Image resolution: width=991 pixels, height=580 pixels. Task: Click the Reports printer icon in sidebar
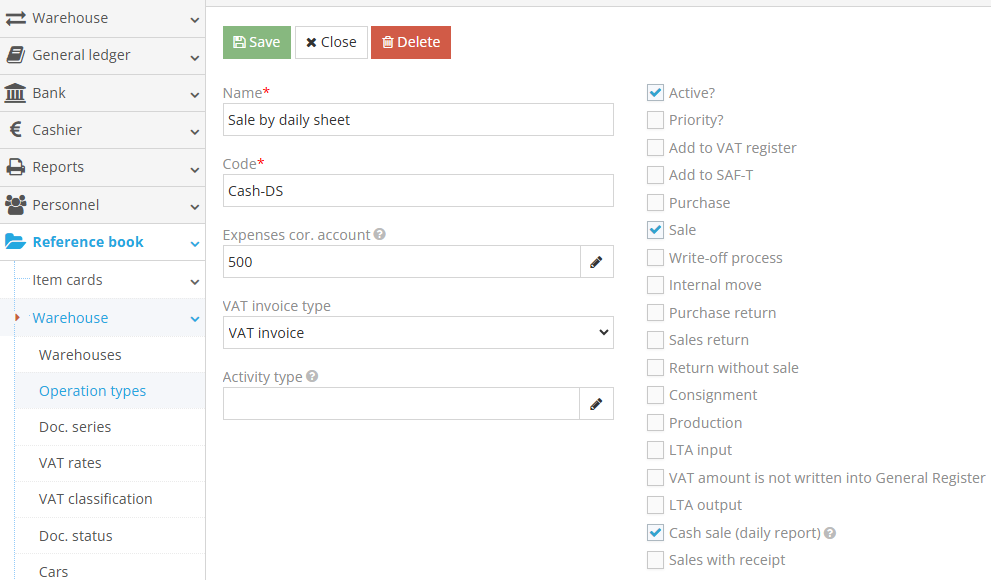16,167
